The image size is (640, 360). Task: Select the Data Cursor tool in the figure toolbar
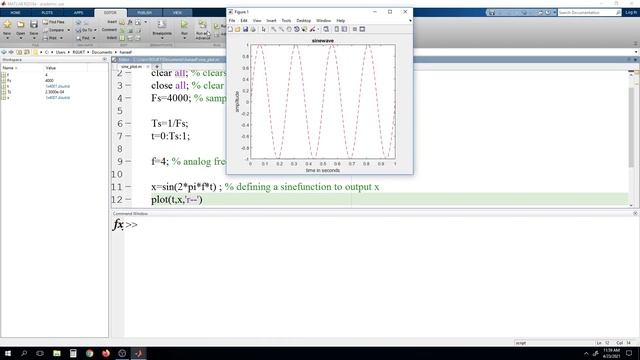pos(304,29)
